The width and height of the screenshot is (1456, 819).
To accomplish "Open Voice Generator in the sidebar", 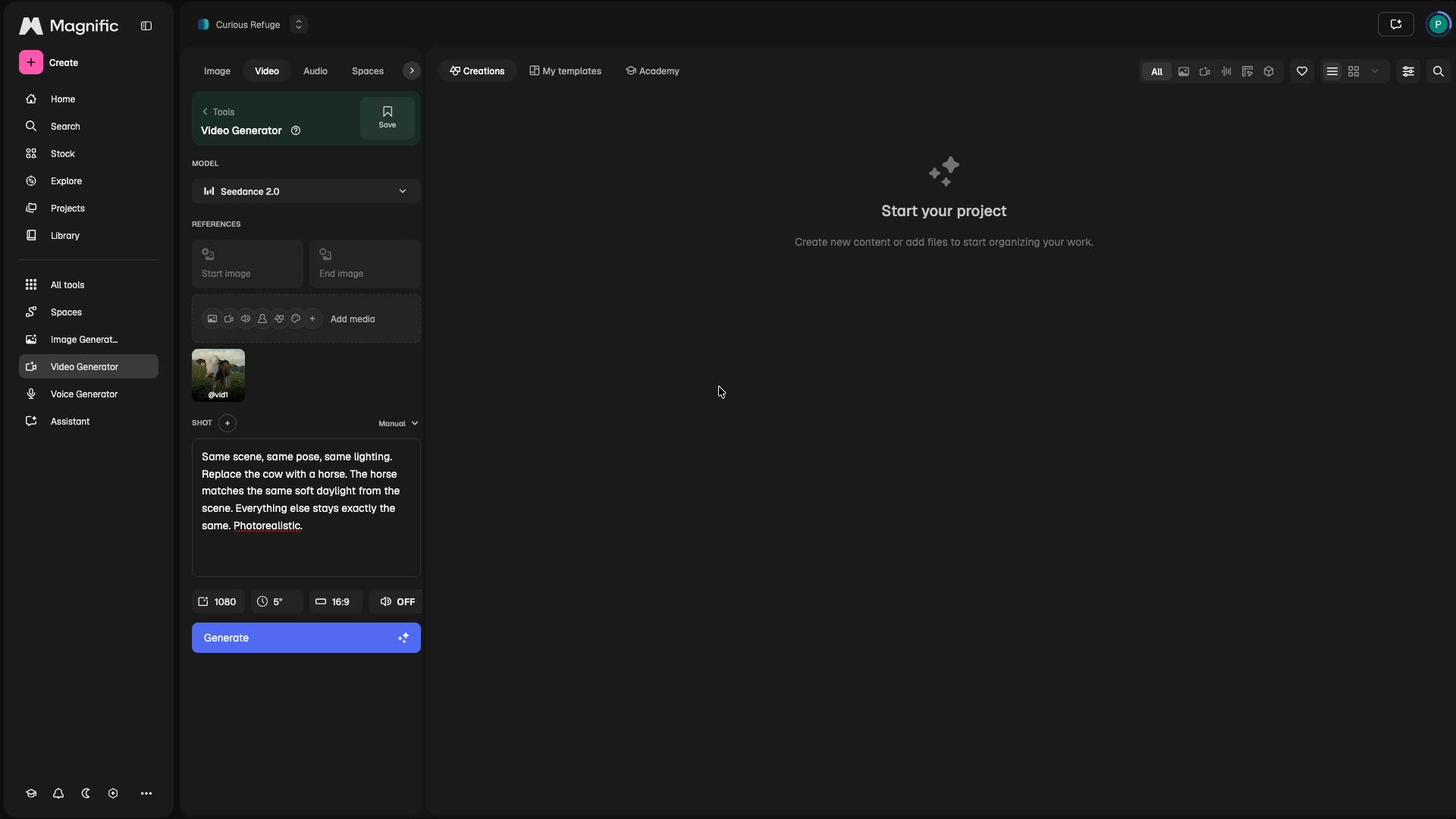I will (89, 394).
